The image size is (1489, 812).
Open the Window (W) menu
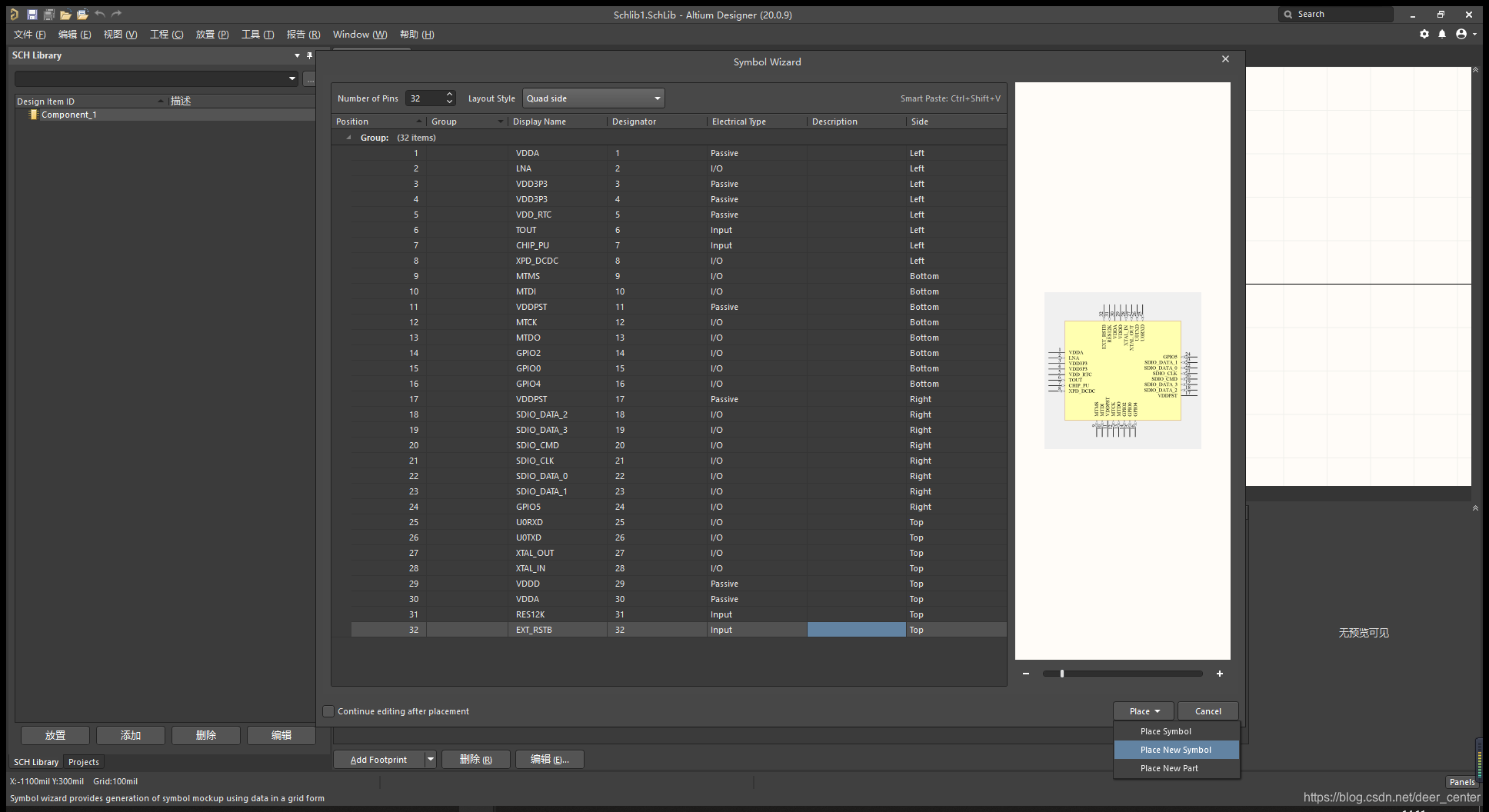pos(359,35)
